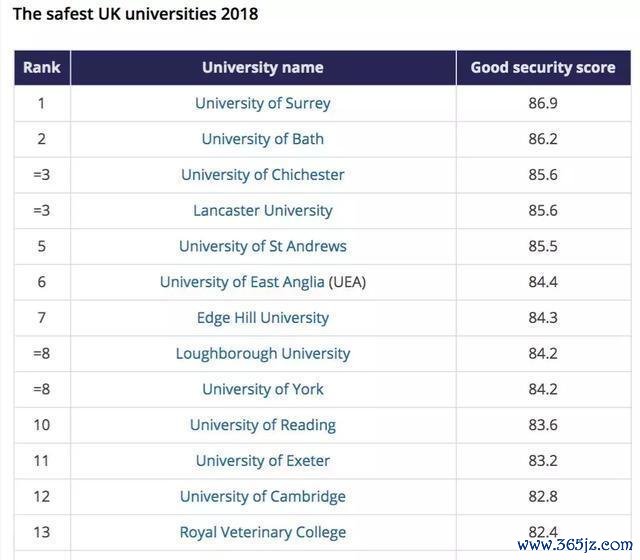This screenshot has height=560, width=640.
Task: Click the Rank column header
Action: pos(42,68)
